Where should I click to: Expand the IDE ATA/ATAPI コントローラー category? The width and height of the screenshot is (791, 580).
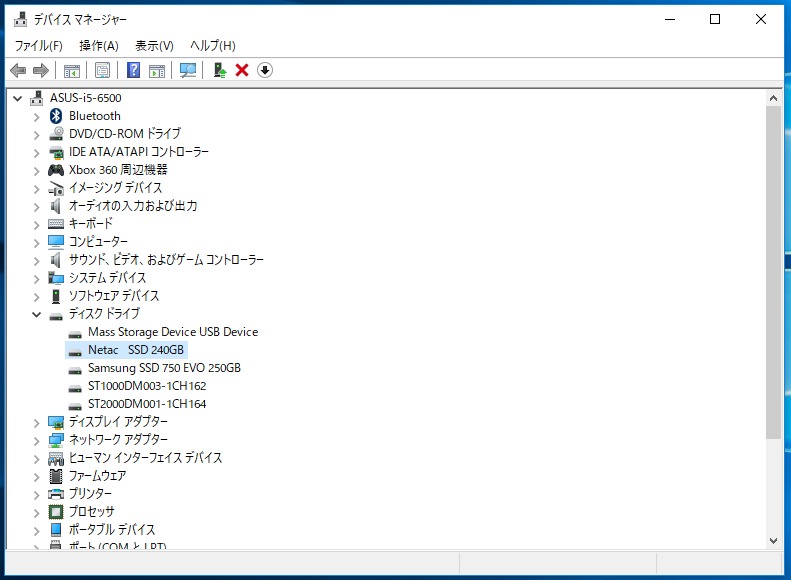pyautogui.click(x=36, y=153)
